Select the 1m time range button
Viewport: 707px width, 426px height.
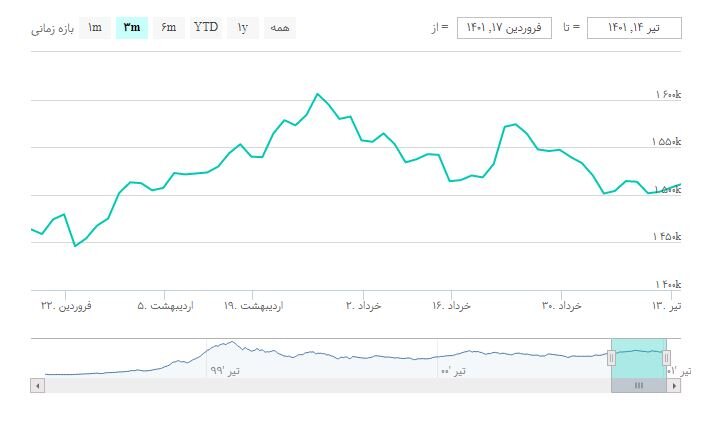95,27
